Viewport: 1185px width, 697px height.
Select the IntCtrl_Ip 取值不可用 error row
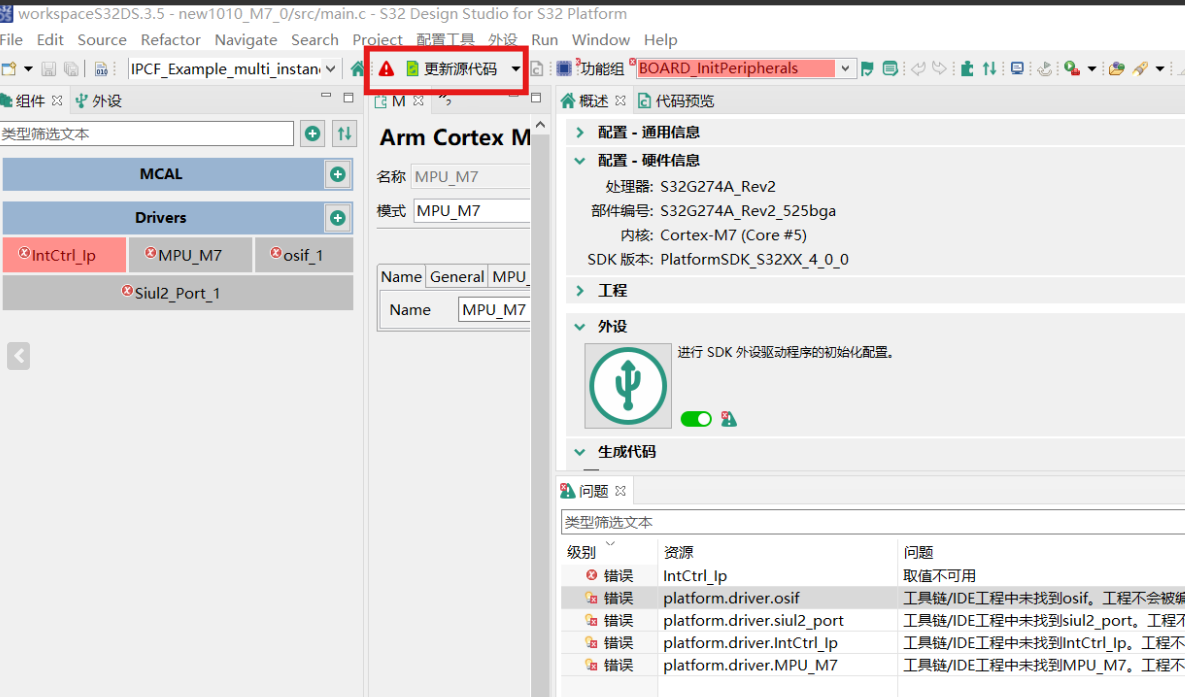click(x=873, y=575)
